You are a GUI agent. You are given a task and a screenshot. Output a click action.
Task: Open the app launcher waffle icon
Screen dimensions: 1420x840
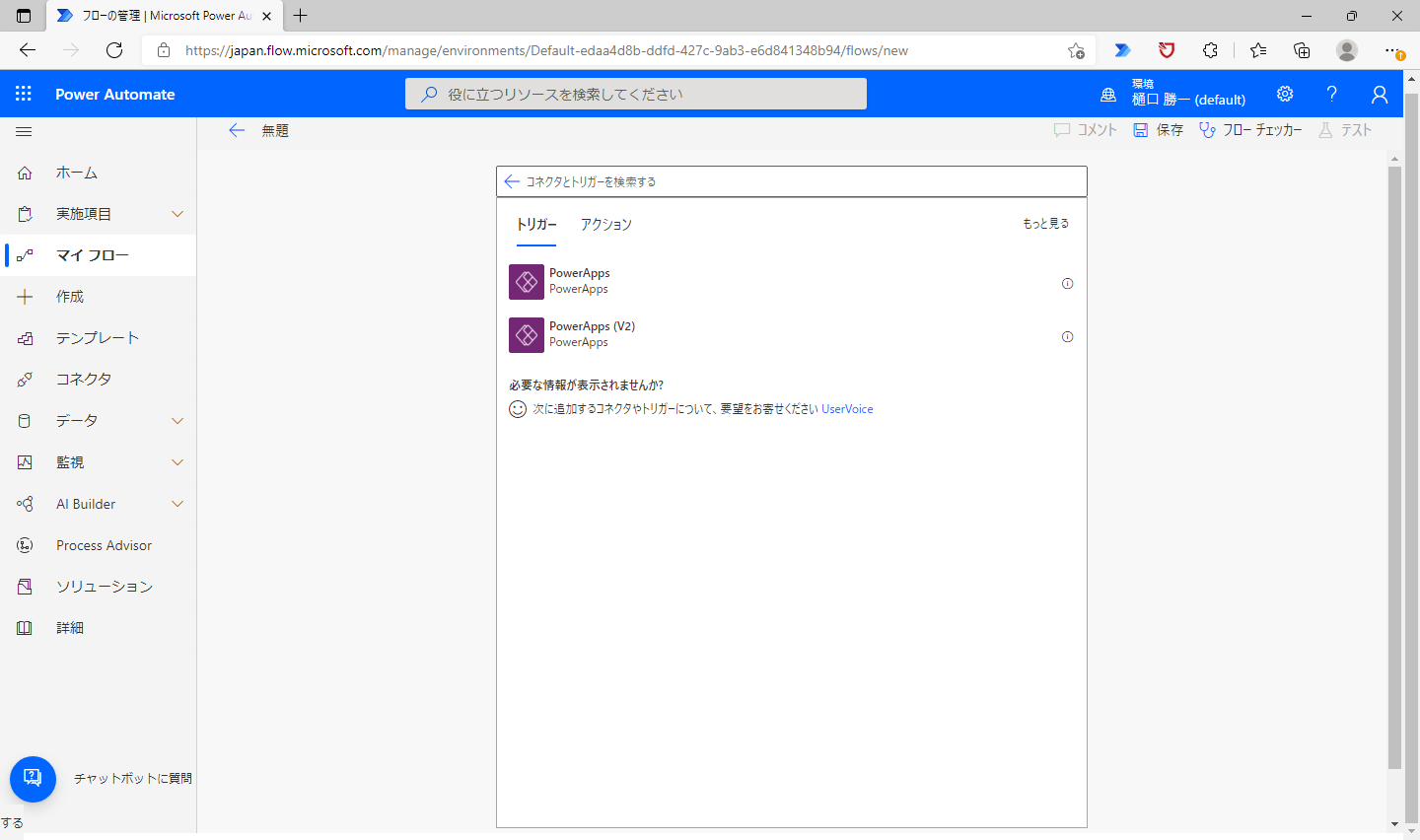24,94
